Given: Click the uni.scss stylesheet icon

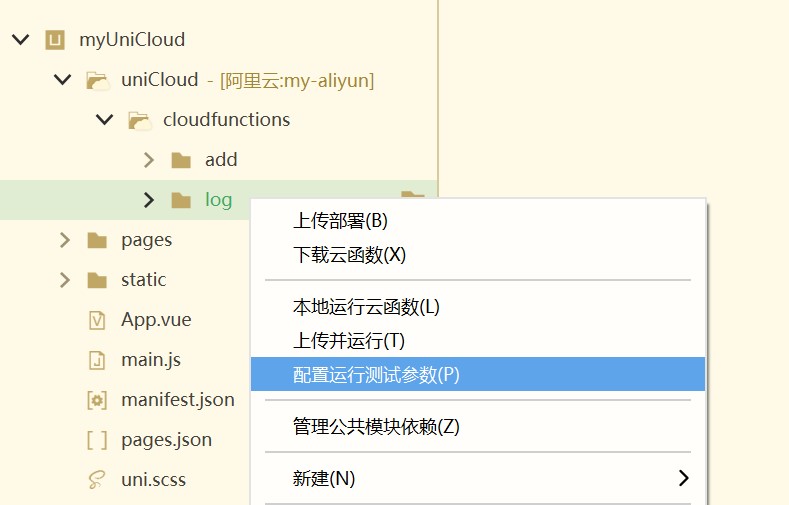Looking at the screenshot, I should [x=97, y=480].
